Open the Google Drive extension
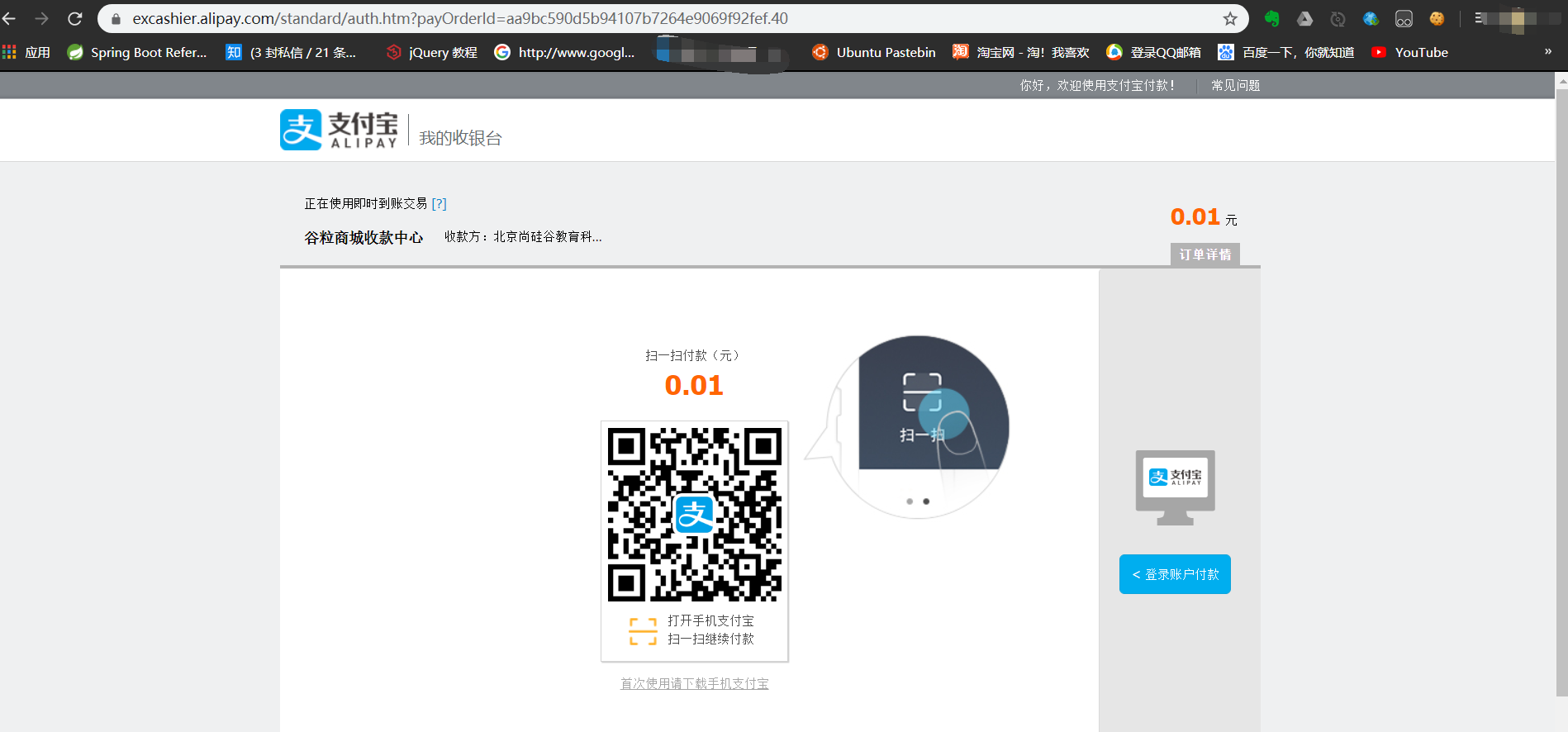Image resolution: width=1568 pixels, height=732 pixels. click(x=1304, y=18)
